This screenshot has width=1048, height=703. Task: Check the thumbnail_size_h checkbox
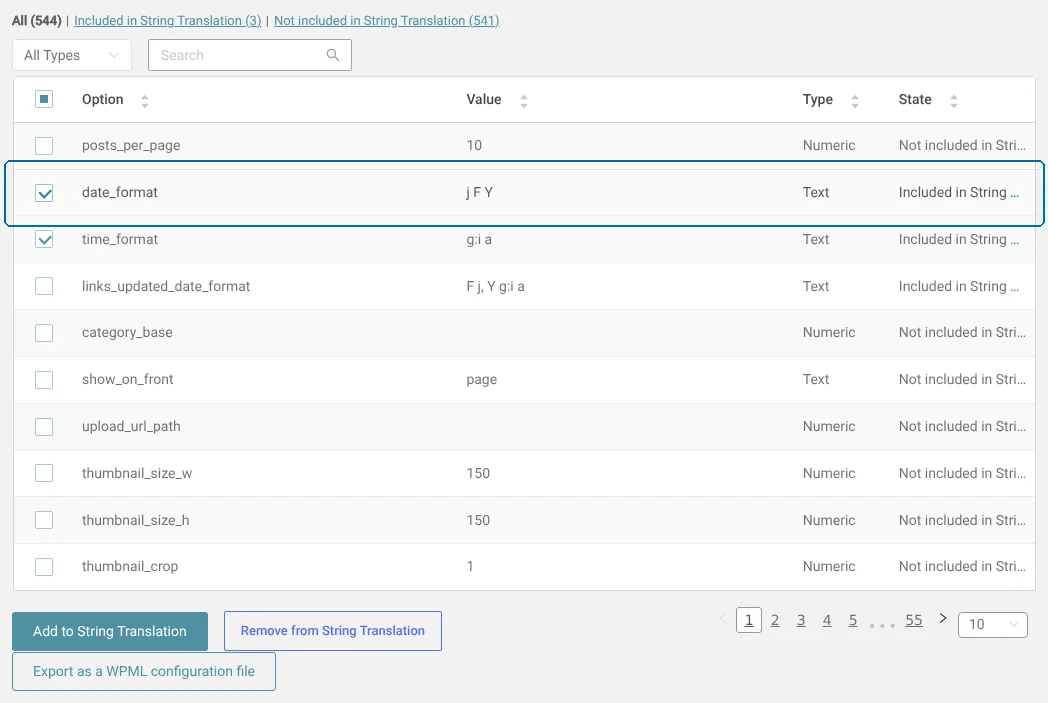pos(44,520)
